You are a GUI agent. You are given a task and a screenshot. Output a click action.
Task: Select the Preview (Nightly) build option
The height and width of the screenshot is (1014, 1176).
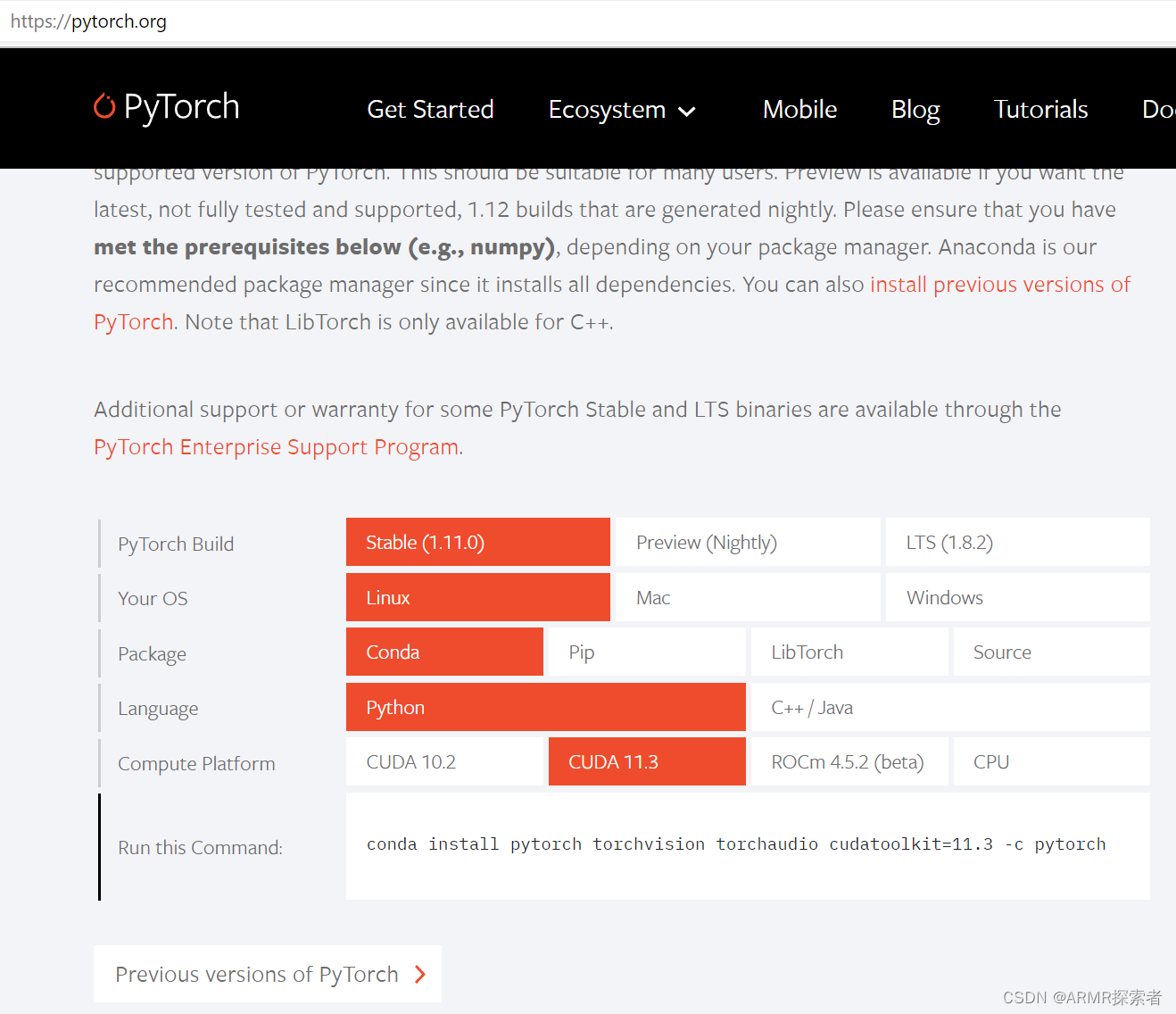(748, 542)
